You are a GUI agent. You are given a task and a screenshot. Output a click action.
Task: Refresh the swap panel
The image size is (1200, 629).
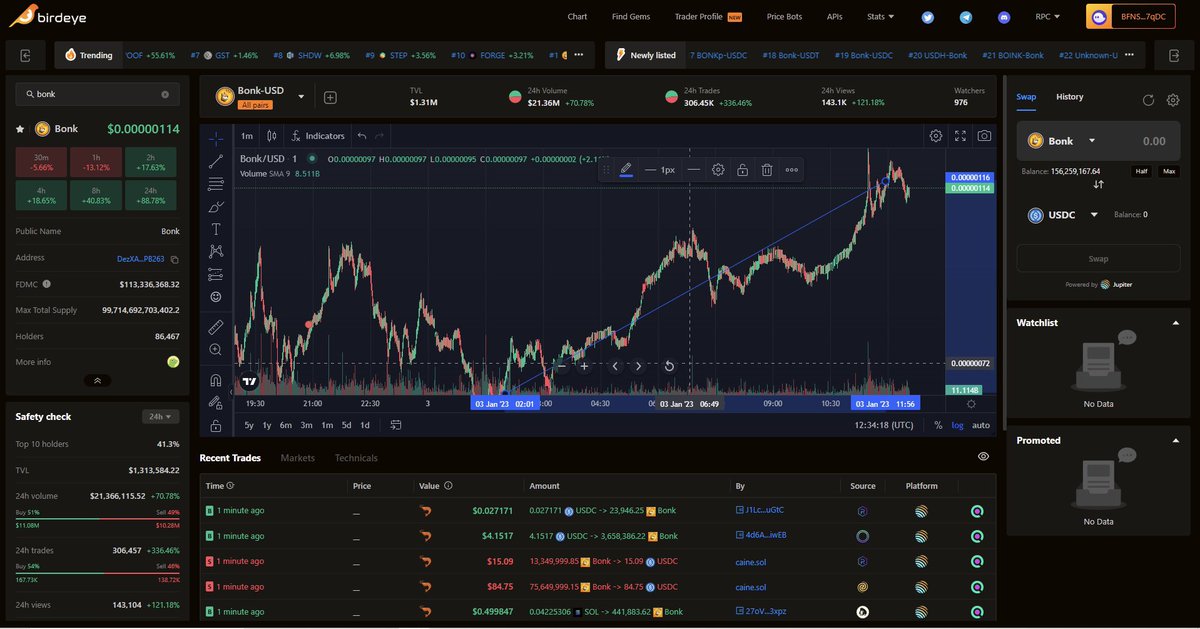coord(1149,100)
